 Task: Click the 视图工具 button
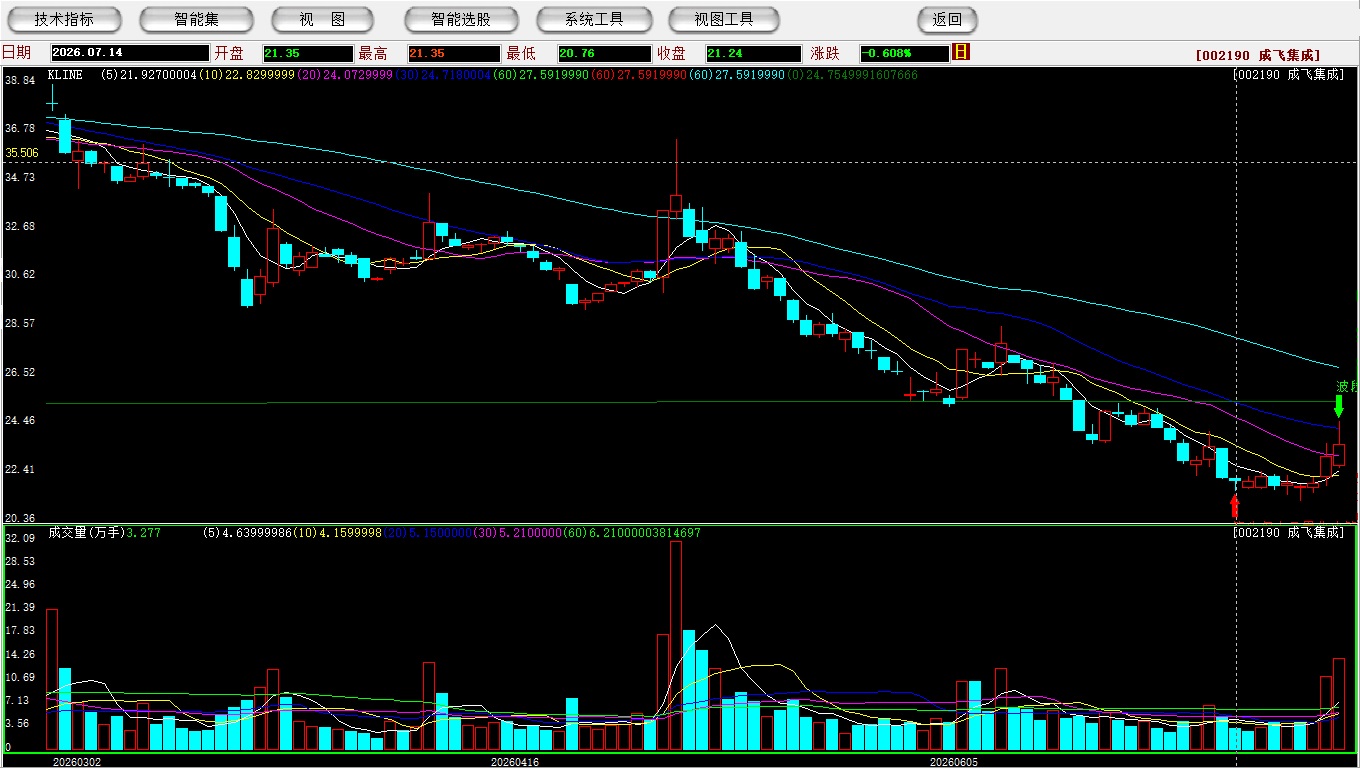pos(723,19)
